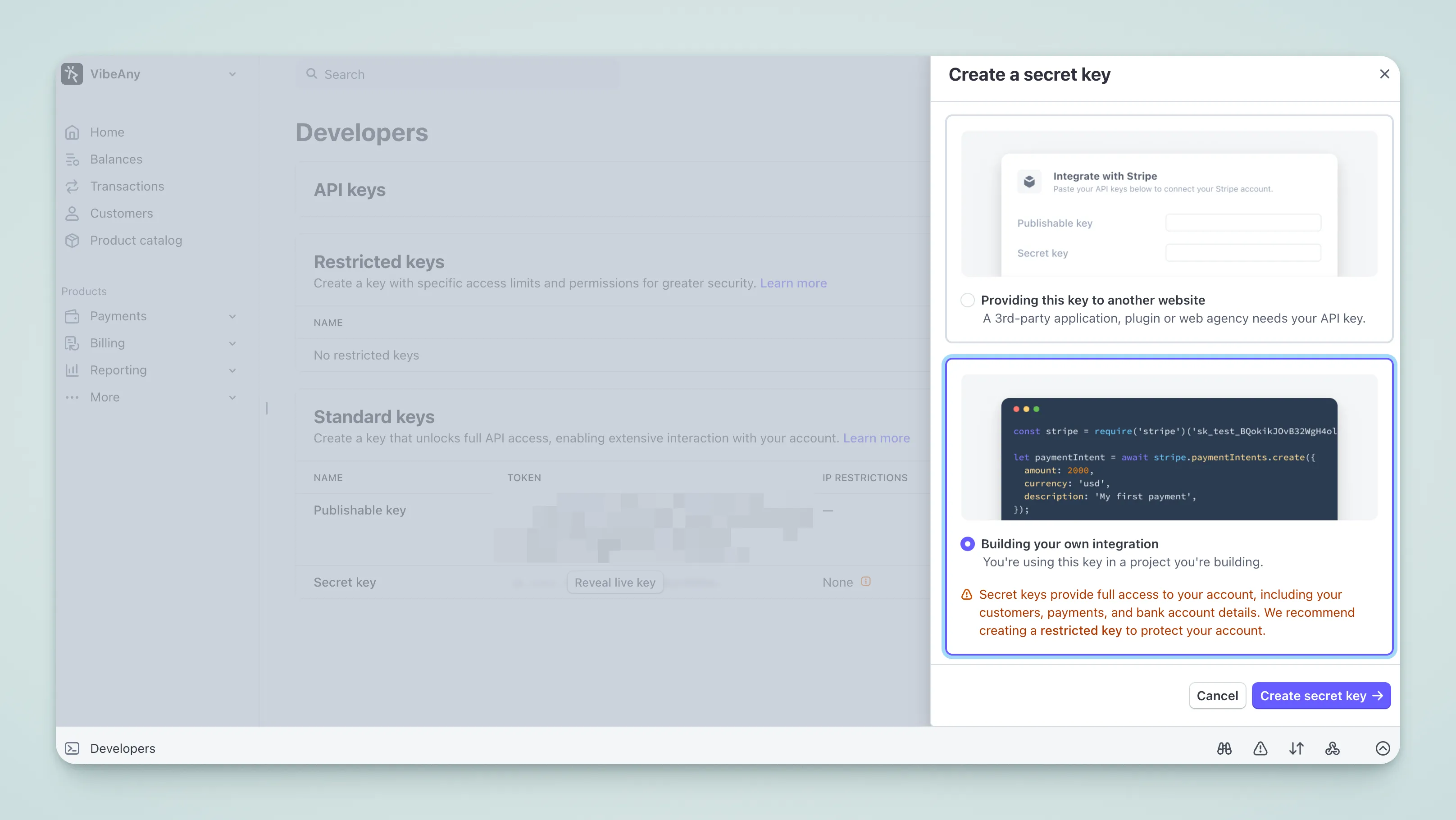Open the search binoculars tool in bottom bar
This screenshot has width=1456, height=820.
1224,748
